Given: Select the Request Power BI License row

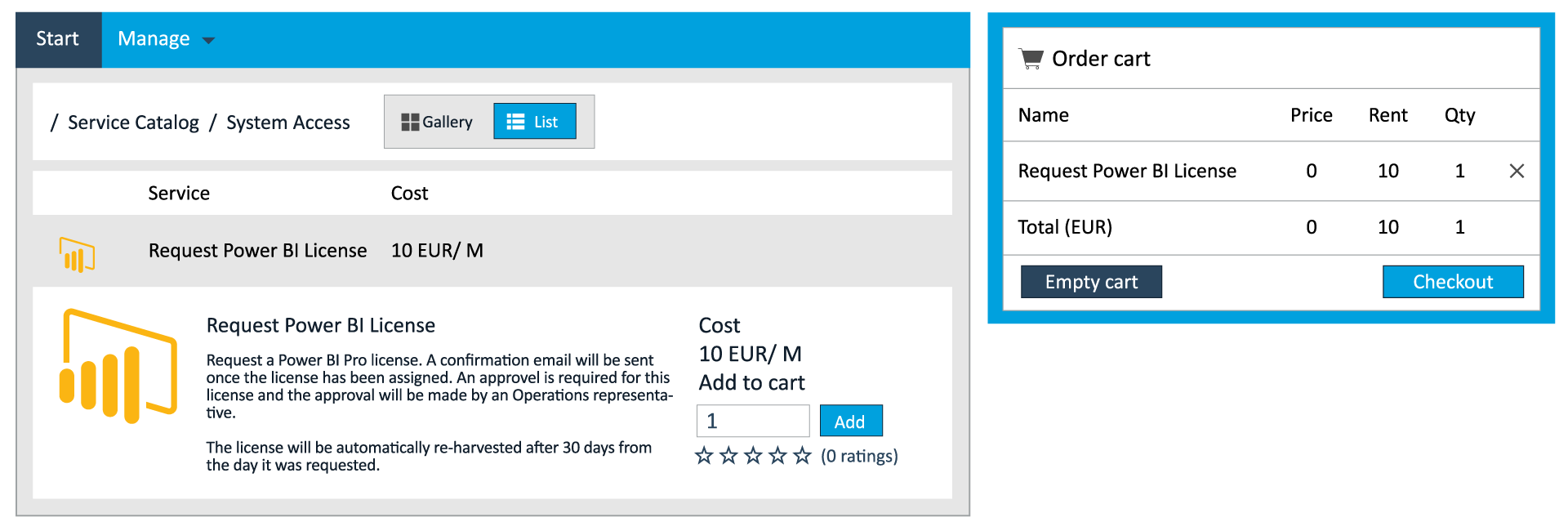Looking at the screenshot, I should (257, 251).
